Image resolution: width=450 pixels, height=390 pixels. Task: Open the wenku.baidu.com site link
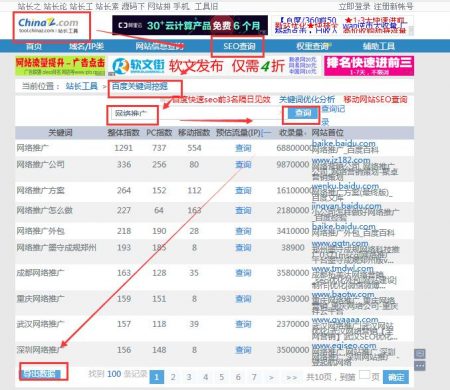click(x=345, y=186)
